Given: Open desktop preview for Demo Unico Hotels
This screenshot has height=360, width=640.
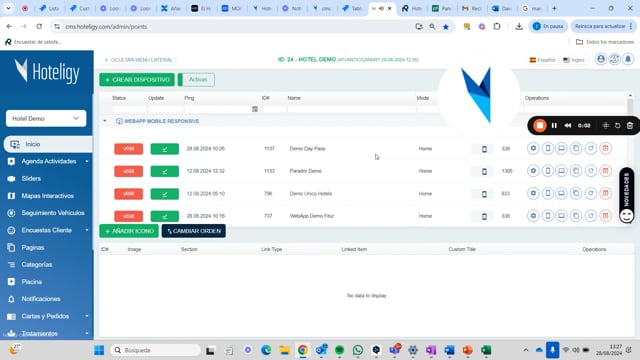Looking at the screenshot, I should click(x=562, y=193).
